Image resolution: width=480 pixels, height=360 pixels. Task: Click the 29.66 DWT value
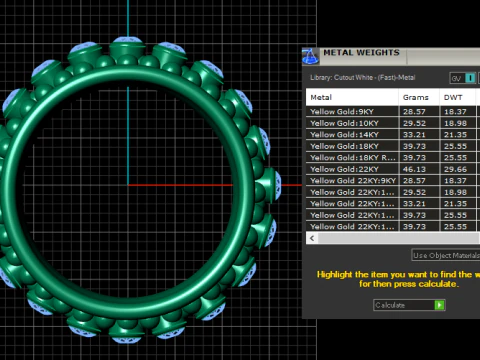pyautogui.click(x=455, y=169)
